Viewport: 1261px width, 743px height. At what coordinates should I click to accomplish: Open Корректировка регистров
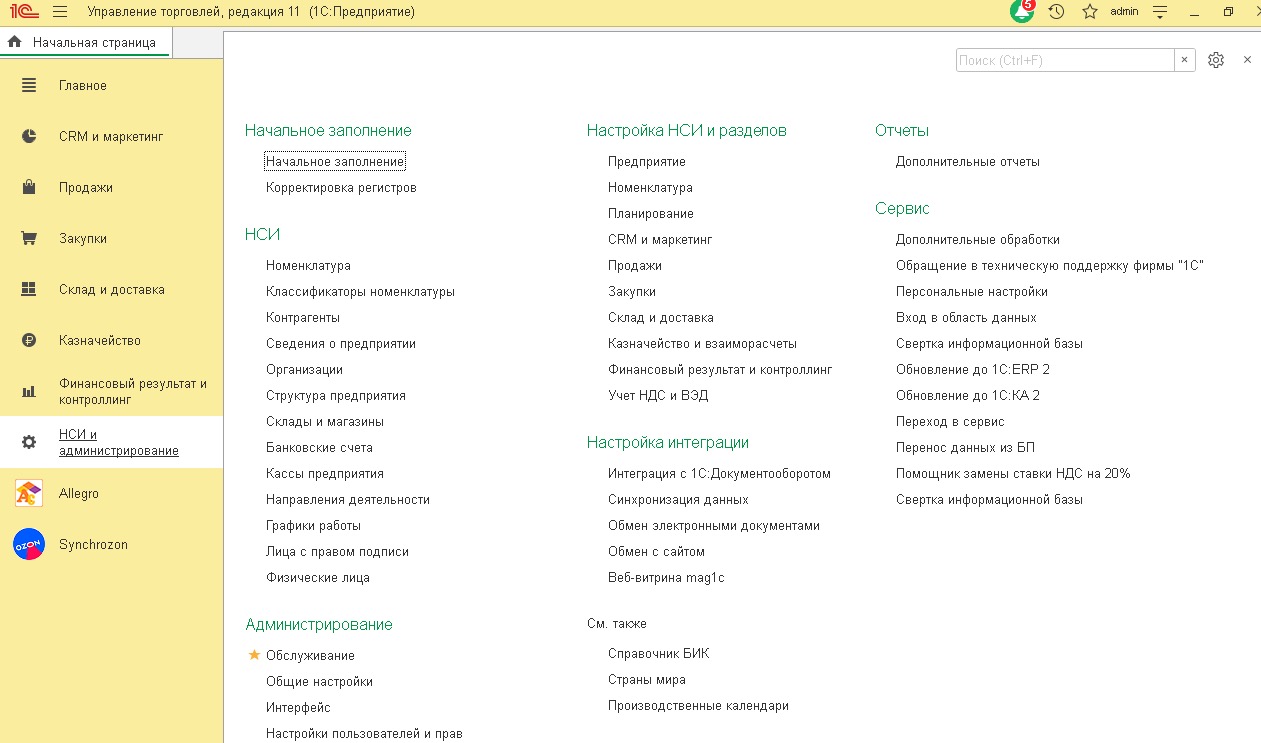pyautogui.click(x=341, y=187)
